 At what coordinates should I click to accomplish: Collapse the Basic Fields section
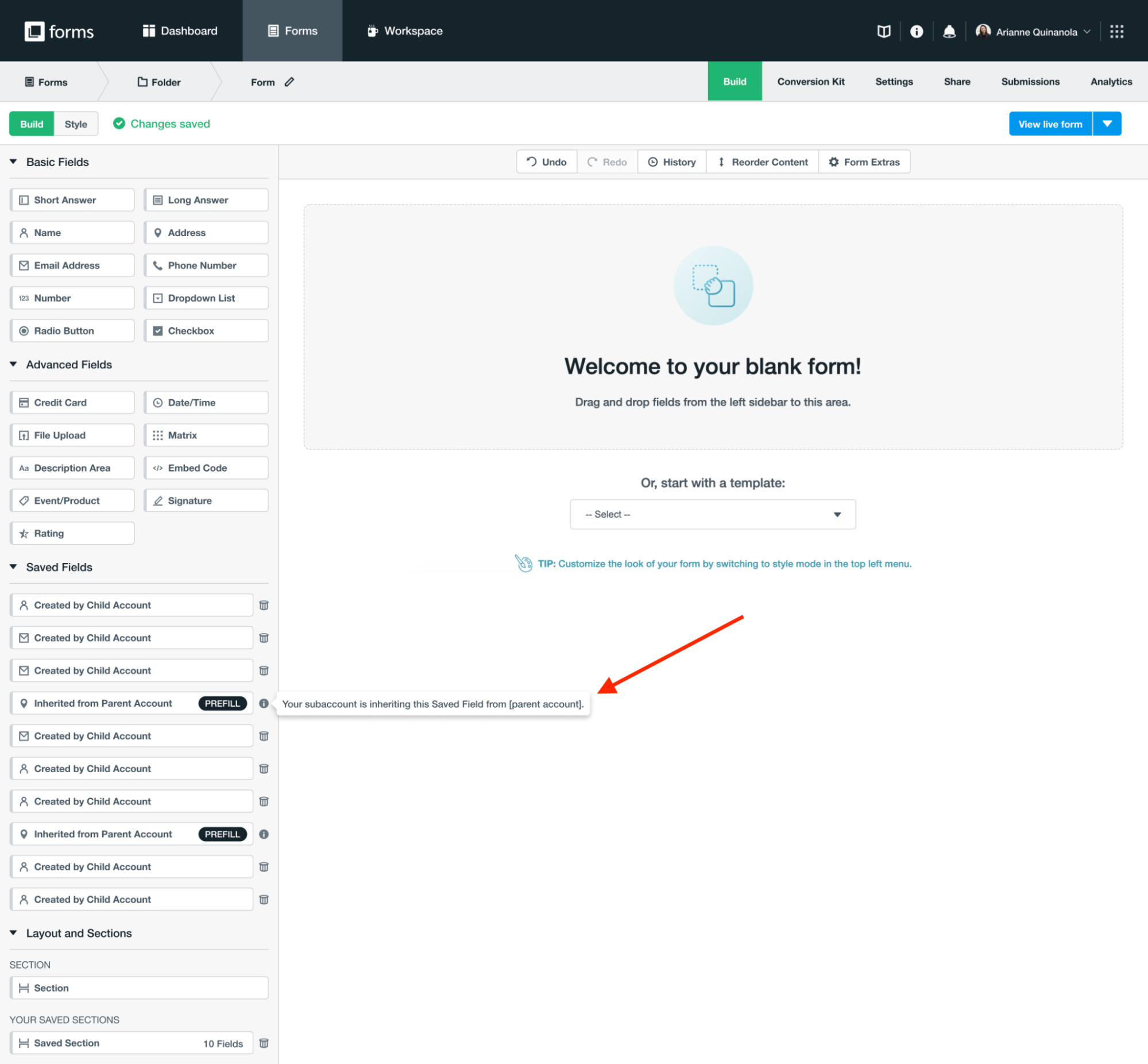click(x=13, y=162)
